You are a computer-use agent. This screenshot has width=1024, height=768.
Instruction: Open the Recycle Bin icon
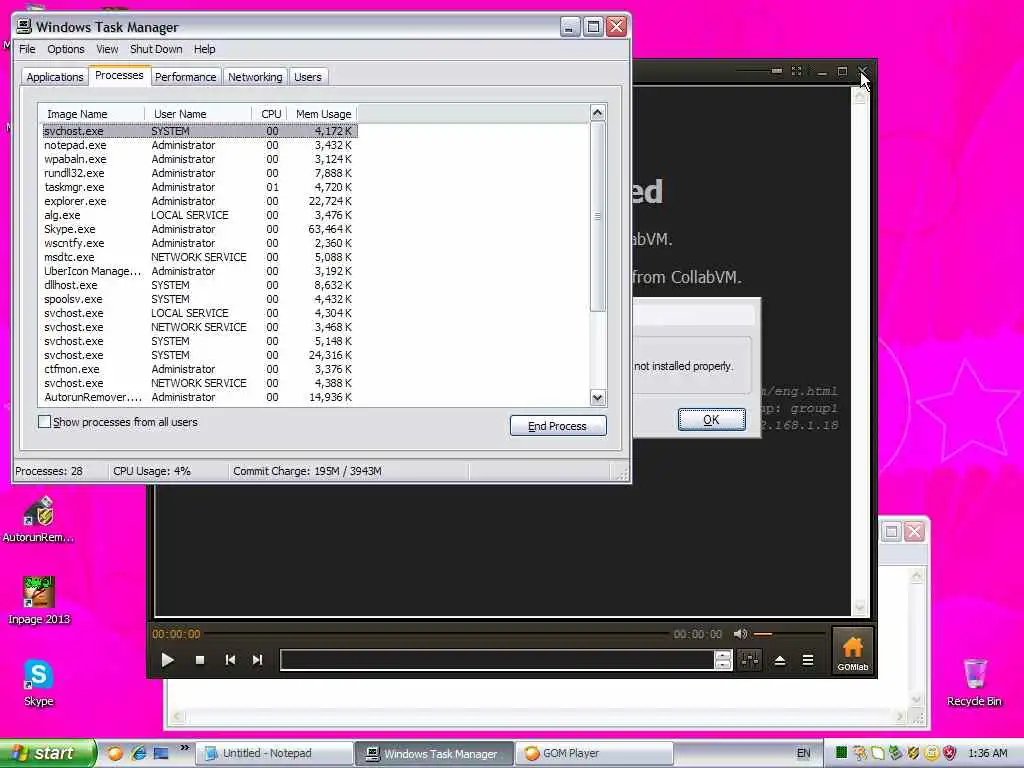(974, 683)
